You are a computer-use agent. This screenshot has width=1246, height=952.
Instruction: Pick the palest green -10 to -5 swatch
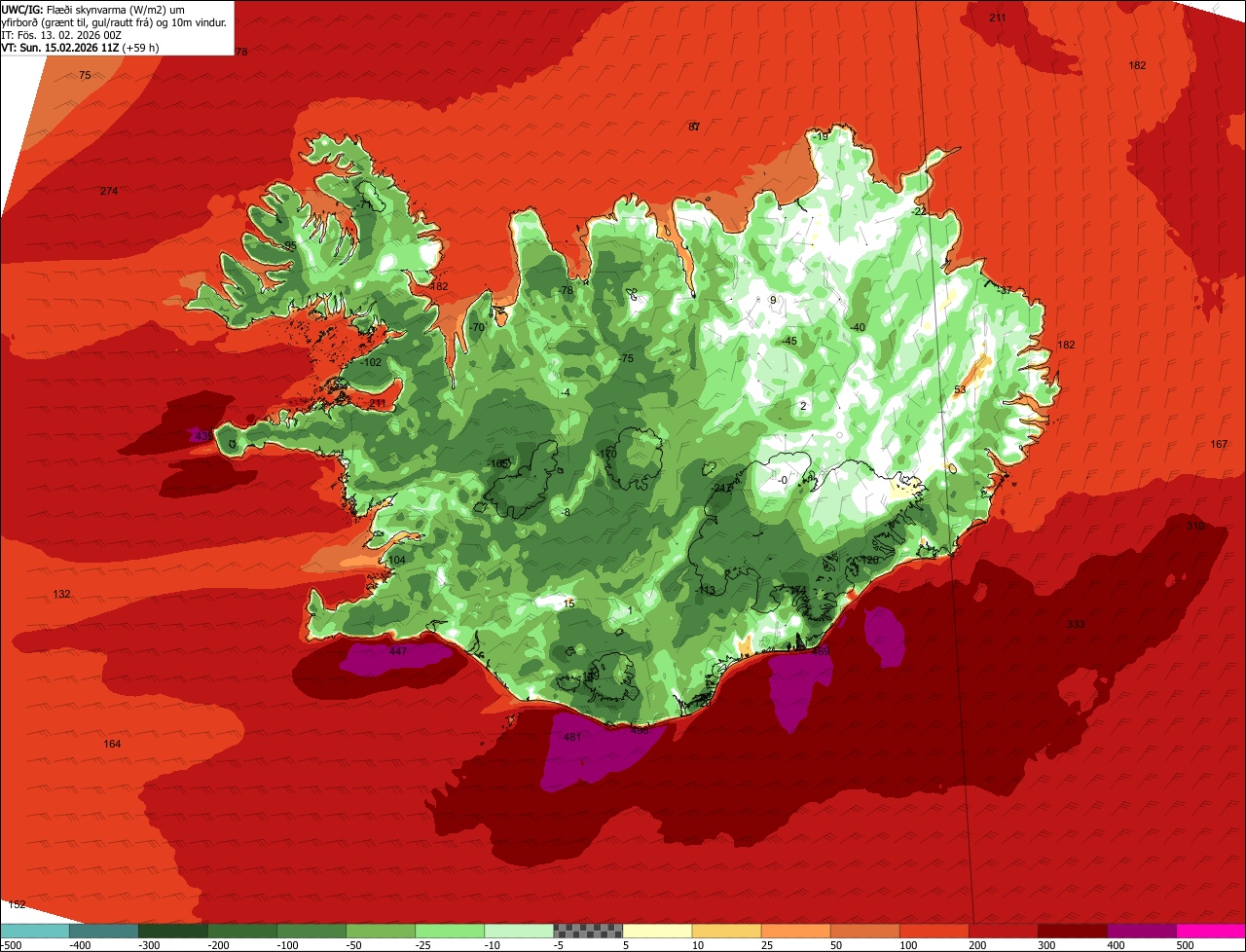coord(519,931)
